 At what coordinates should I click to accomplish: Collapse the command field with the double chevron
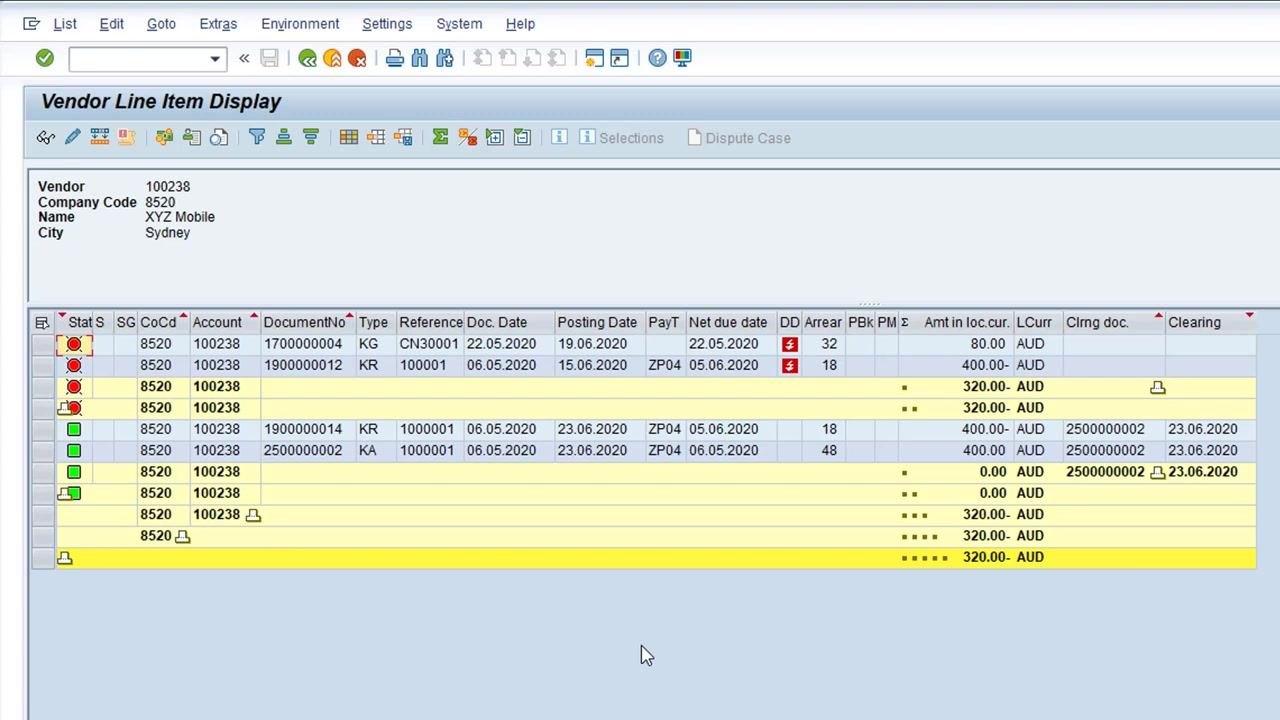click(244, 59)
